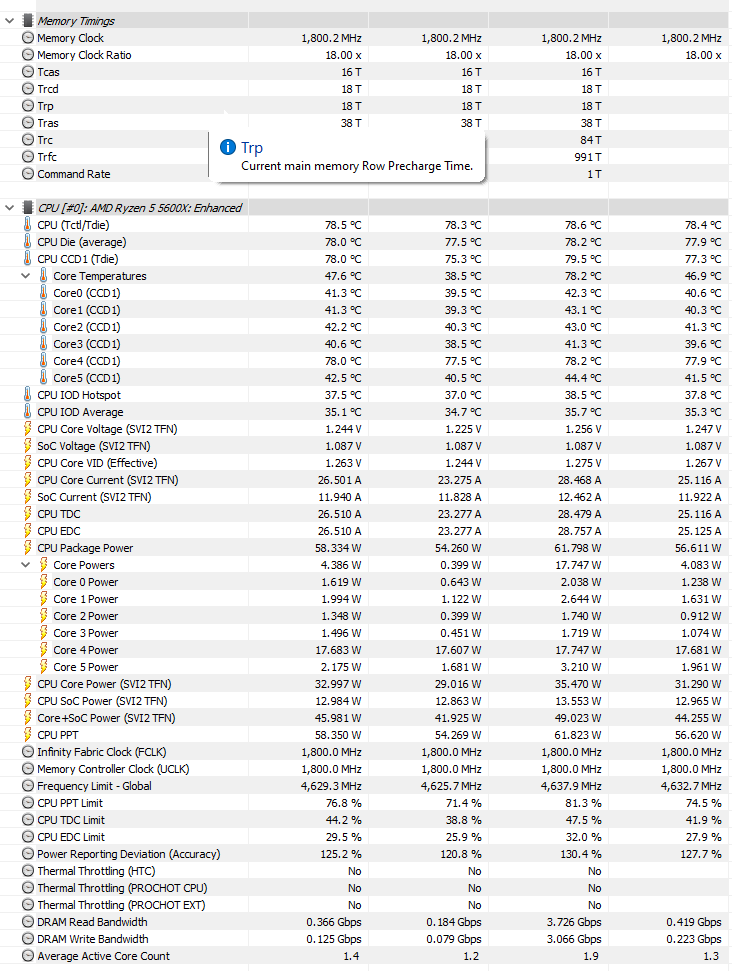The width and height of the screenshot is (732, 971).
Task: Select the Core 5 Power row
Action: pyautogui.click(x=366, y=667)
